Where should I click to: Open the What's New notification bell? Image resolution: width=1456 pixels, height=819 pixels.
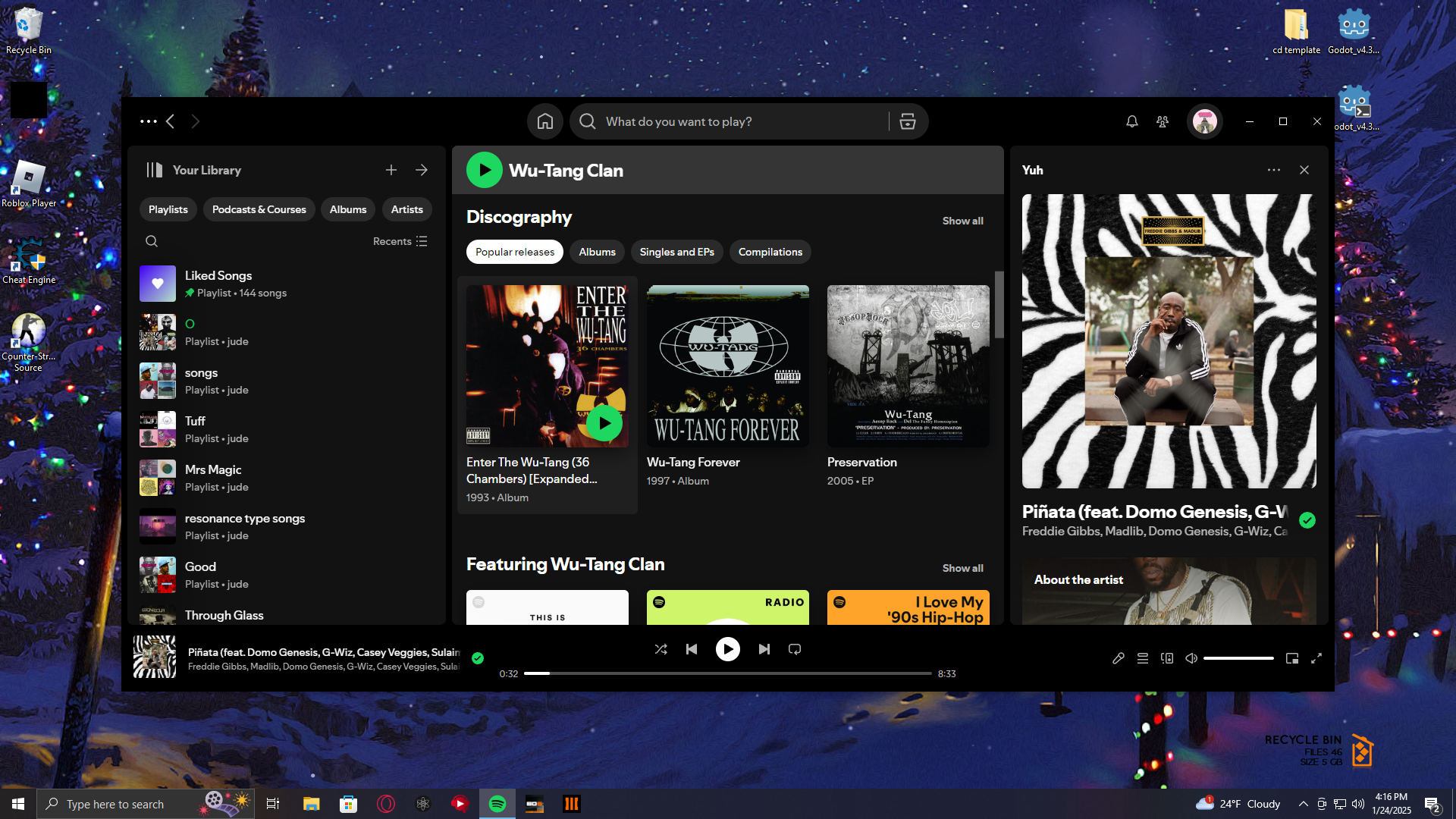1131,121
